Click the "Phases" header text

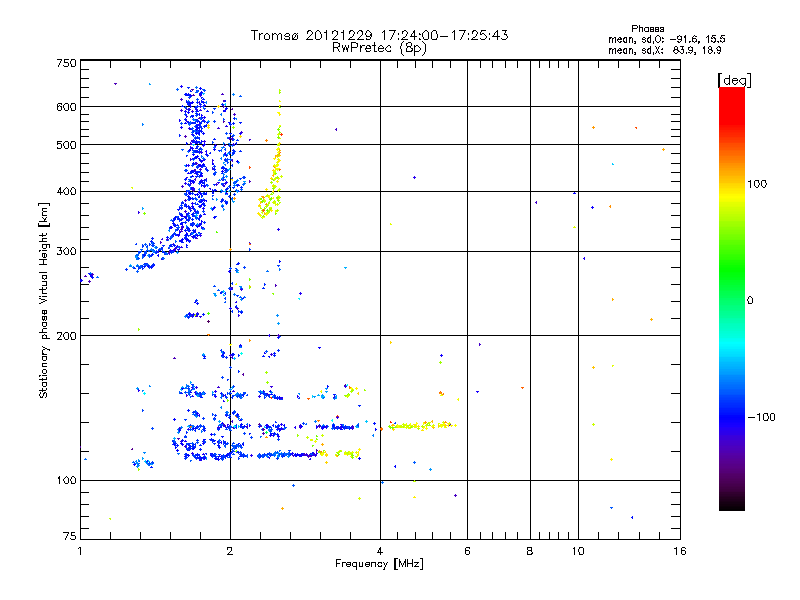(x=647, y=29)
